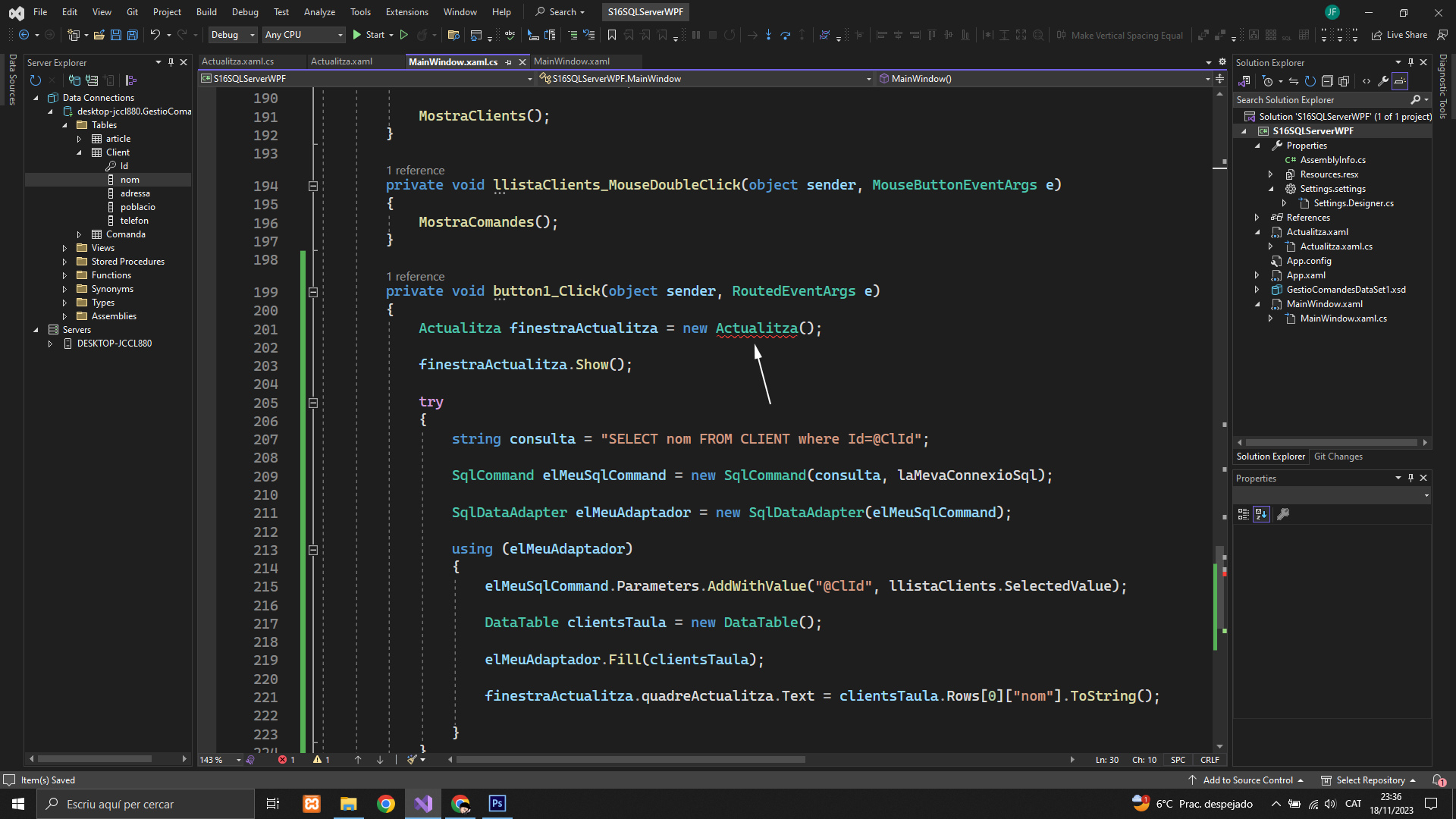The width and height of the screenshot is (1456, 819).
Task: Open Solution Explorer Properties wrench icon
Action: pyautogui.click(x=1383, y=81)
